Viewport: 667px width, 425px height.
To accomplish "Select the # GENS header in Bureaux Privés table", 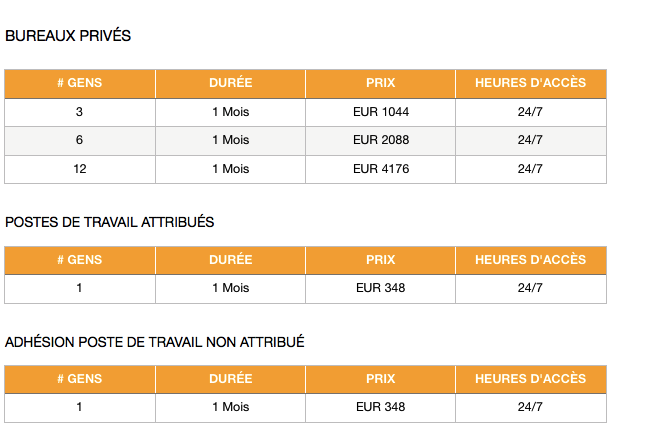I will [x=80, y=83].
